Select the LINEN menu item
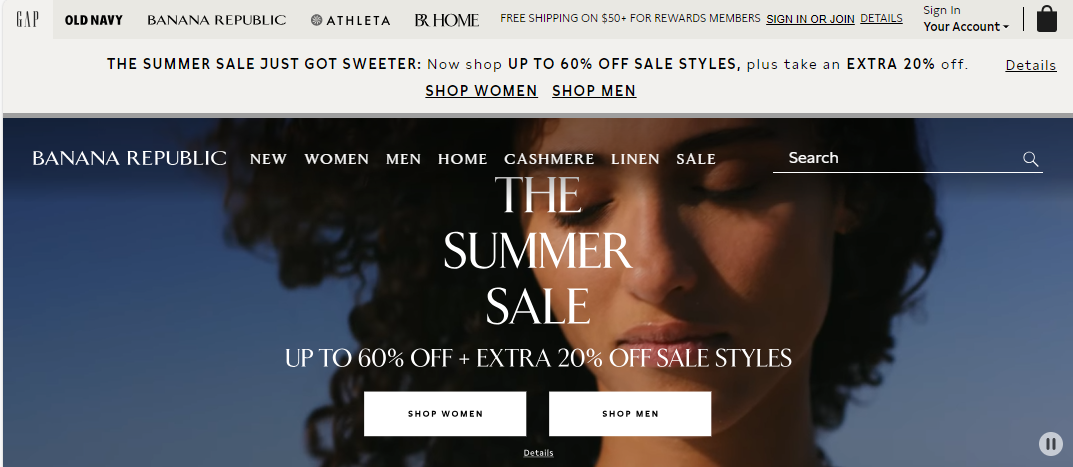 coord(635,159)
